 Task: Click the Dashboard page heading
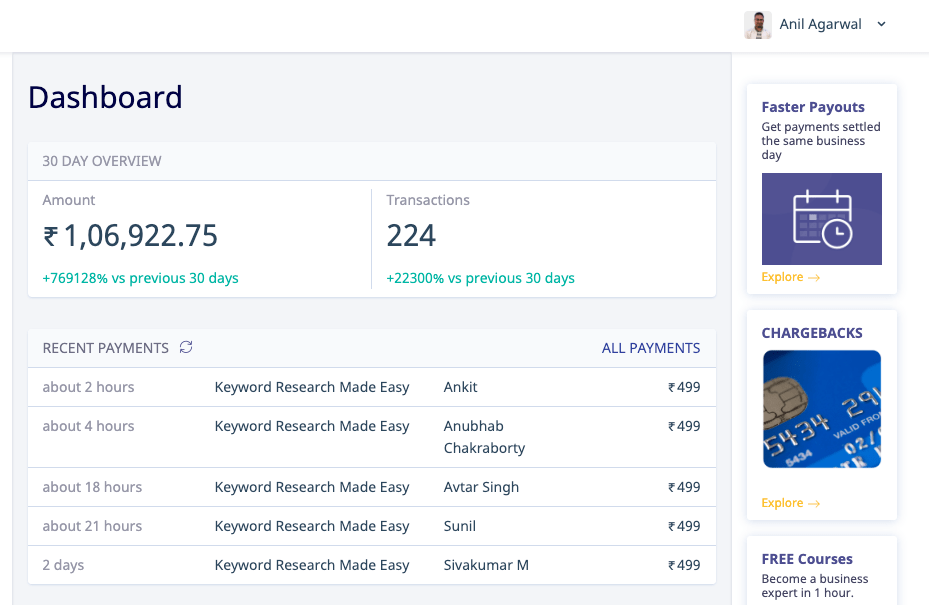click(x=105, y=97)
